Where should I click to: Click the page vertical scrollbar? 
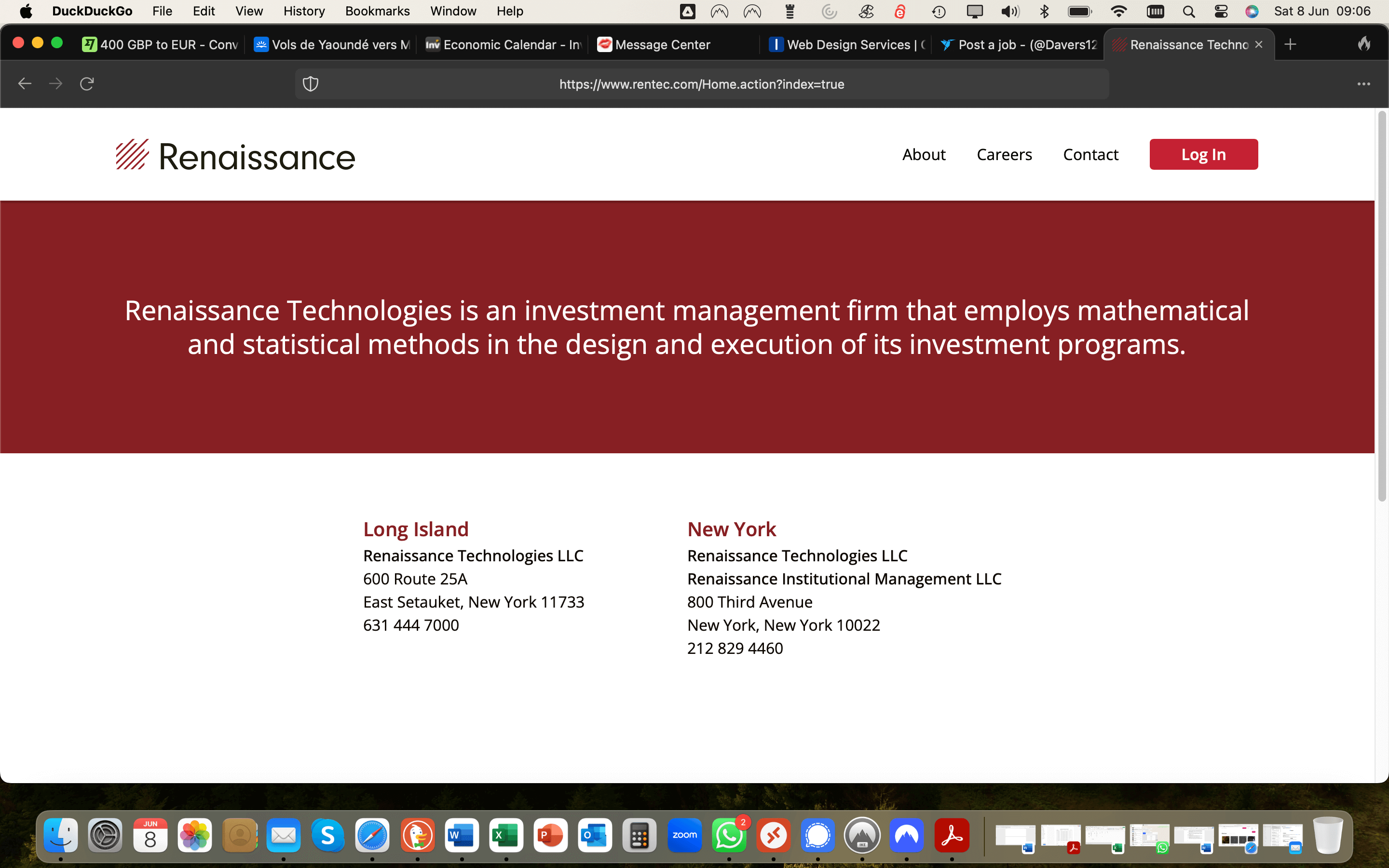[1382, 307]
